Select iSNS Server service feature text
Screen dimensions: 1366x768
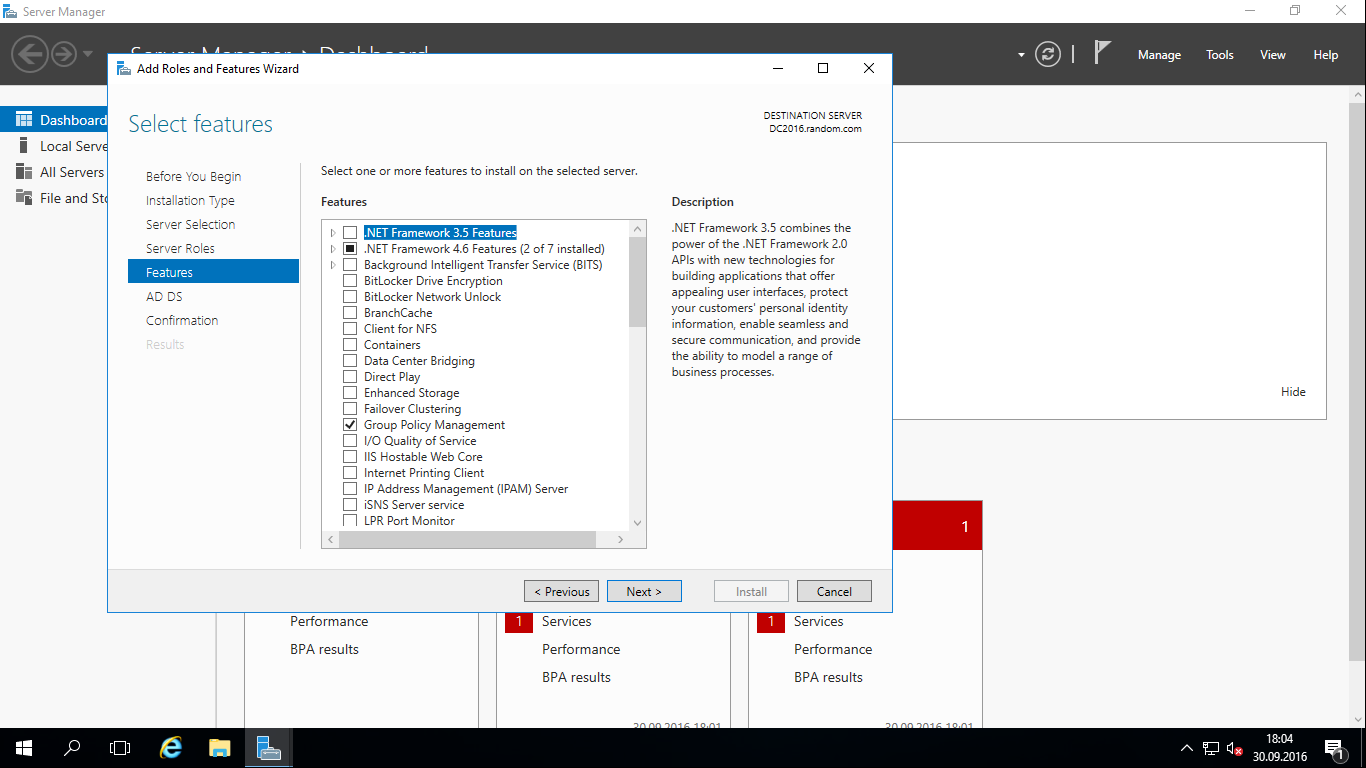pyautogui.click(x=414, y=505)
